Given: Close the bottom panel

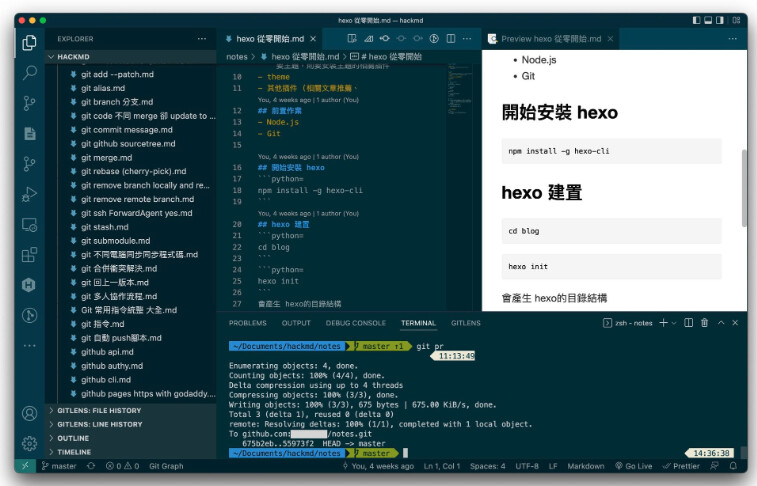Looking at the screenshot, I should click(x=735, y=323).
